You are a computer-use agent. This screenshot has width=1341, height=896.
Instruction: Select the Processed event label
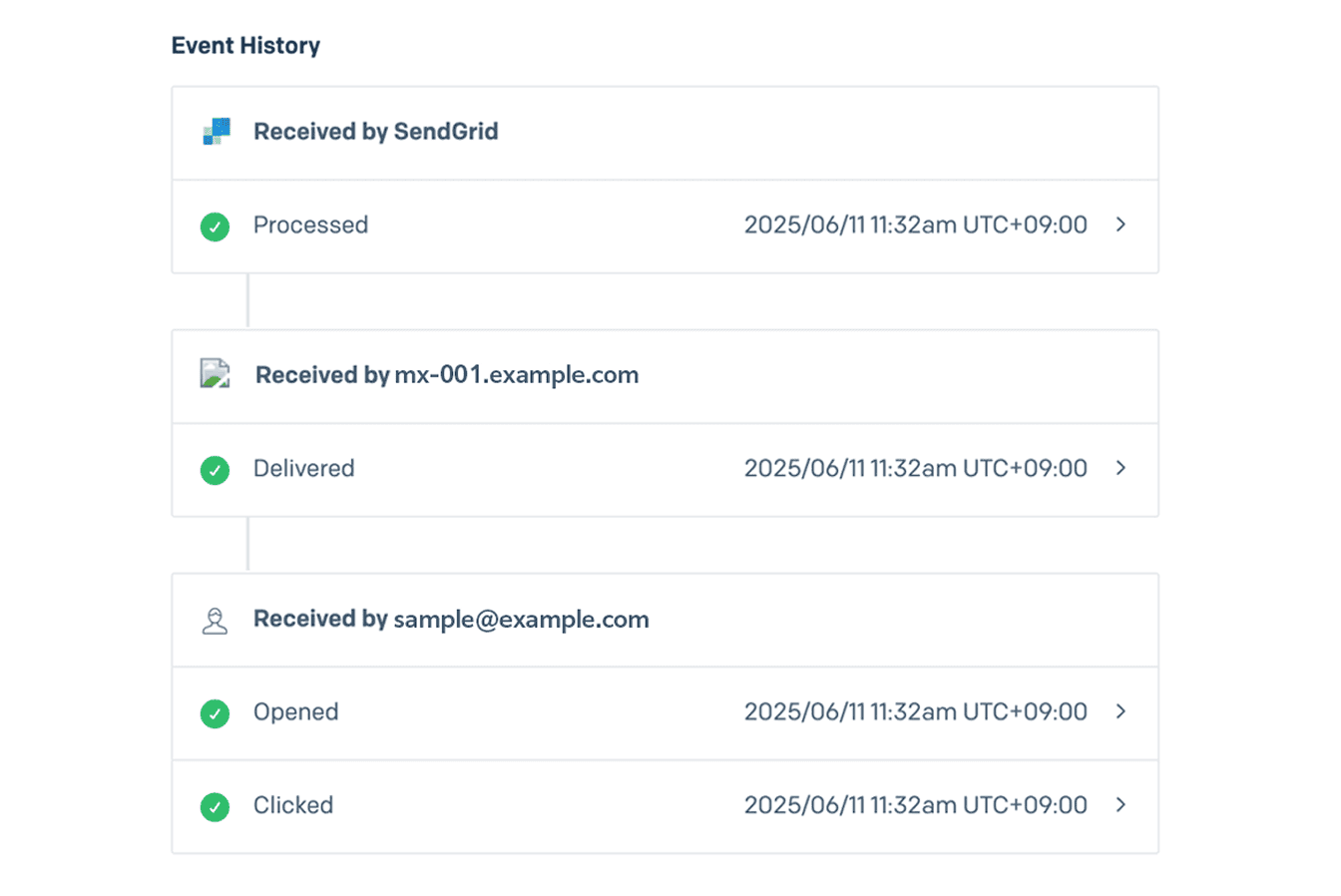click(310, 224)
